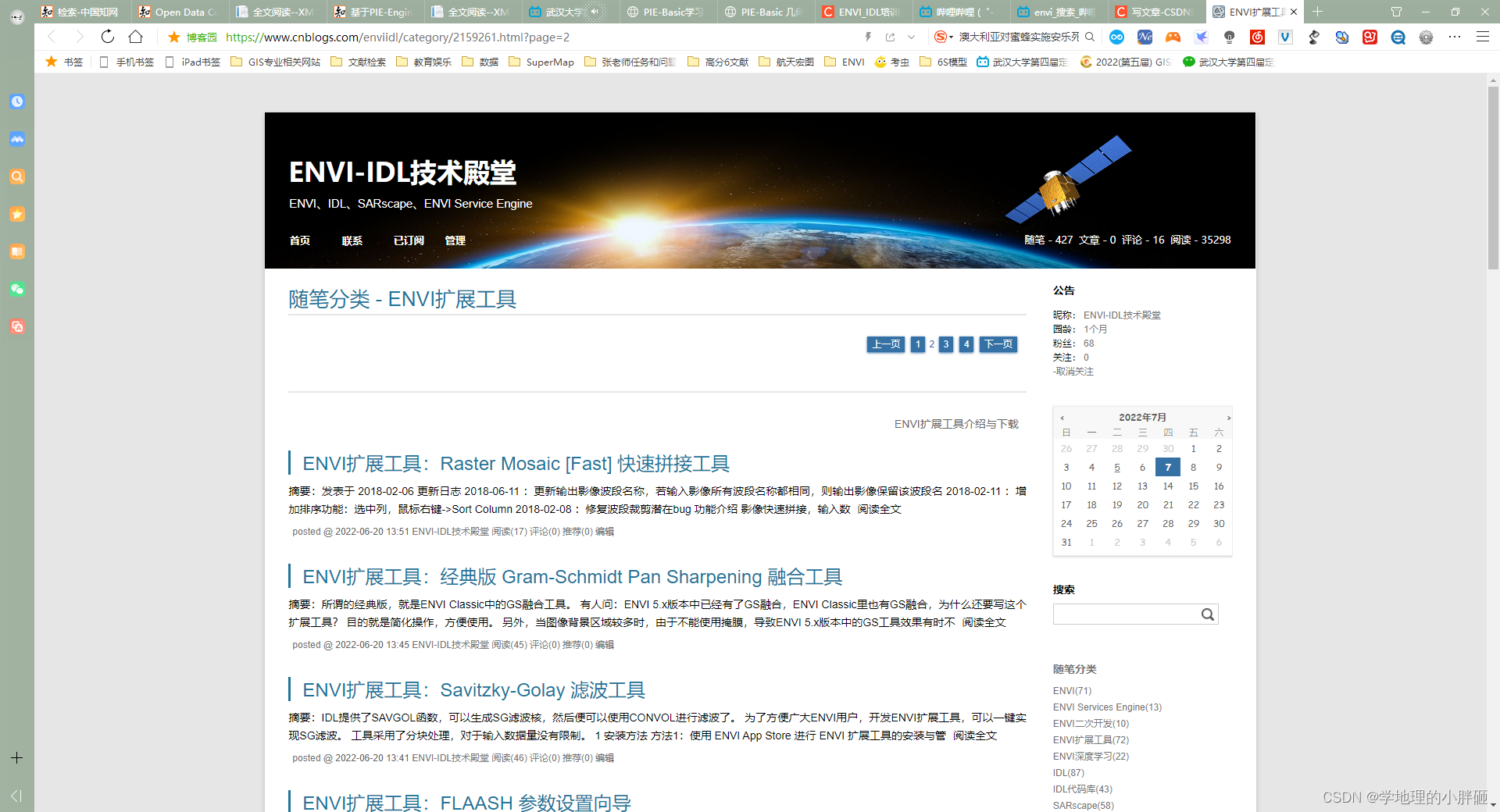The width and height of the screenshot is (1500, 812).
Task: Open the IDL(87) category link
Action: pyautogui.click(x=1068, y=773)
